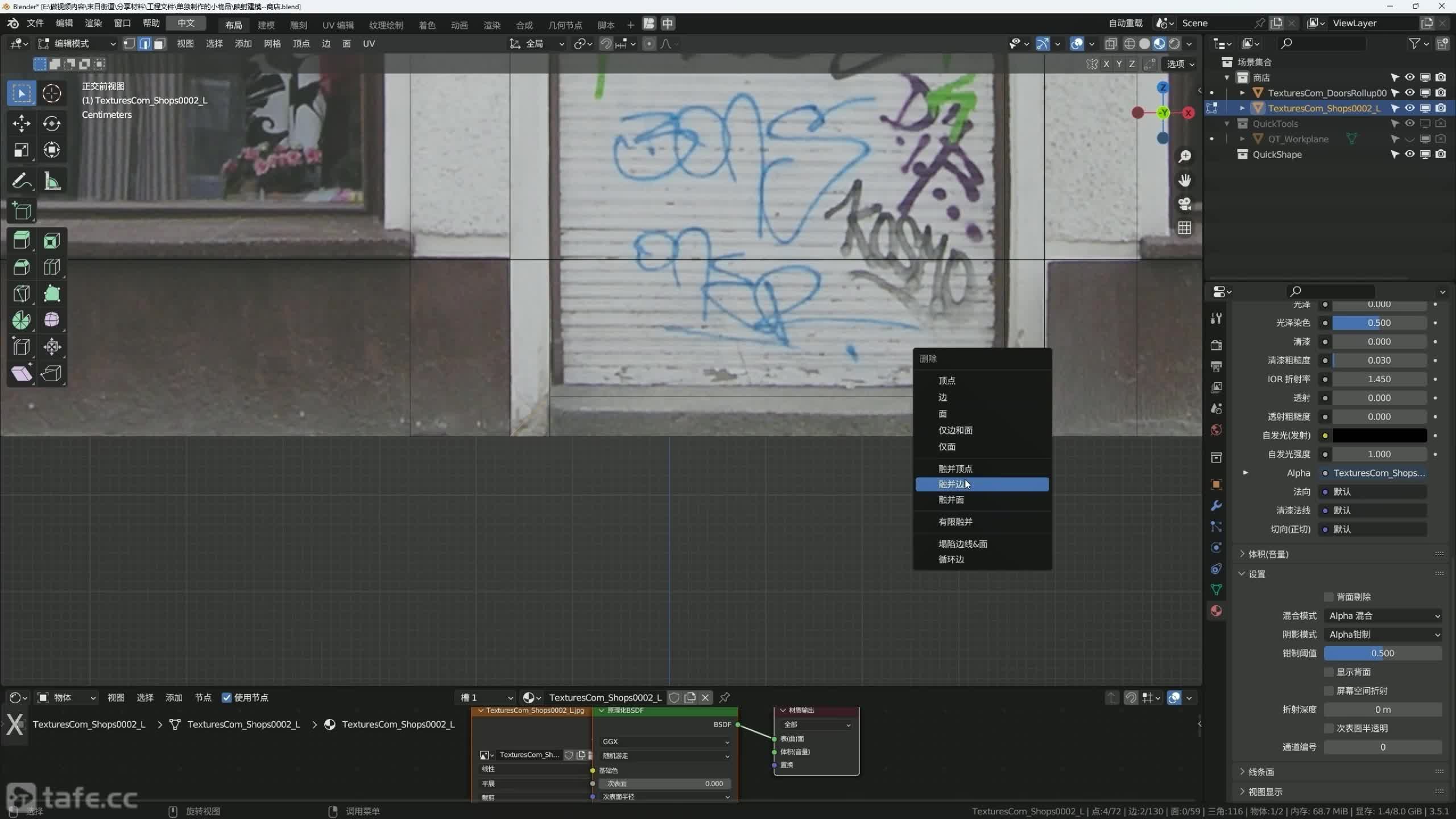The width and height of the screenshot is (1456, 819).
Task: Enable edge select mode
Action: point(144,44)
